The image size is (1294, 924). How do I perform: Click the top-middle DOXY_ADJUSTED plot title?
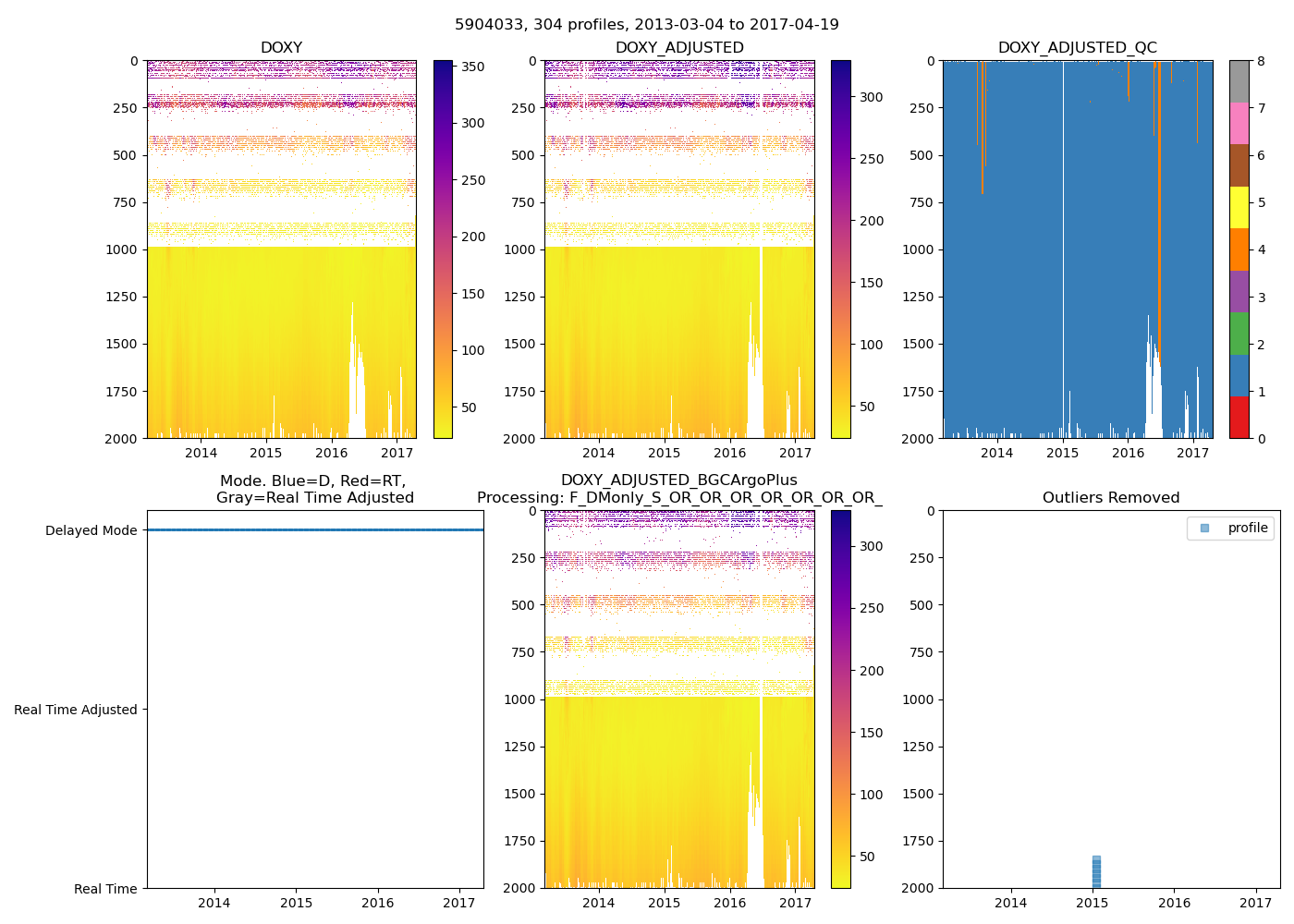679,48
